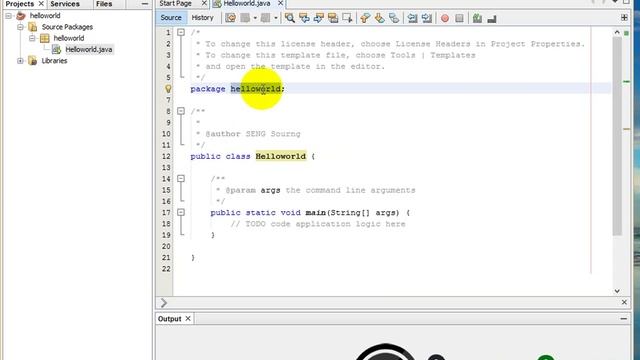Collapse the comment fold at line 14

coord(181,178)
